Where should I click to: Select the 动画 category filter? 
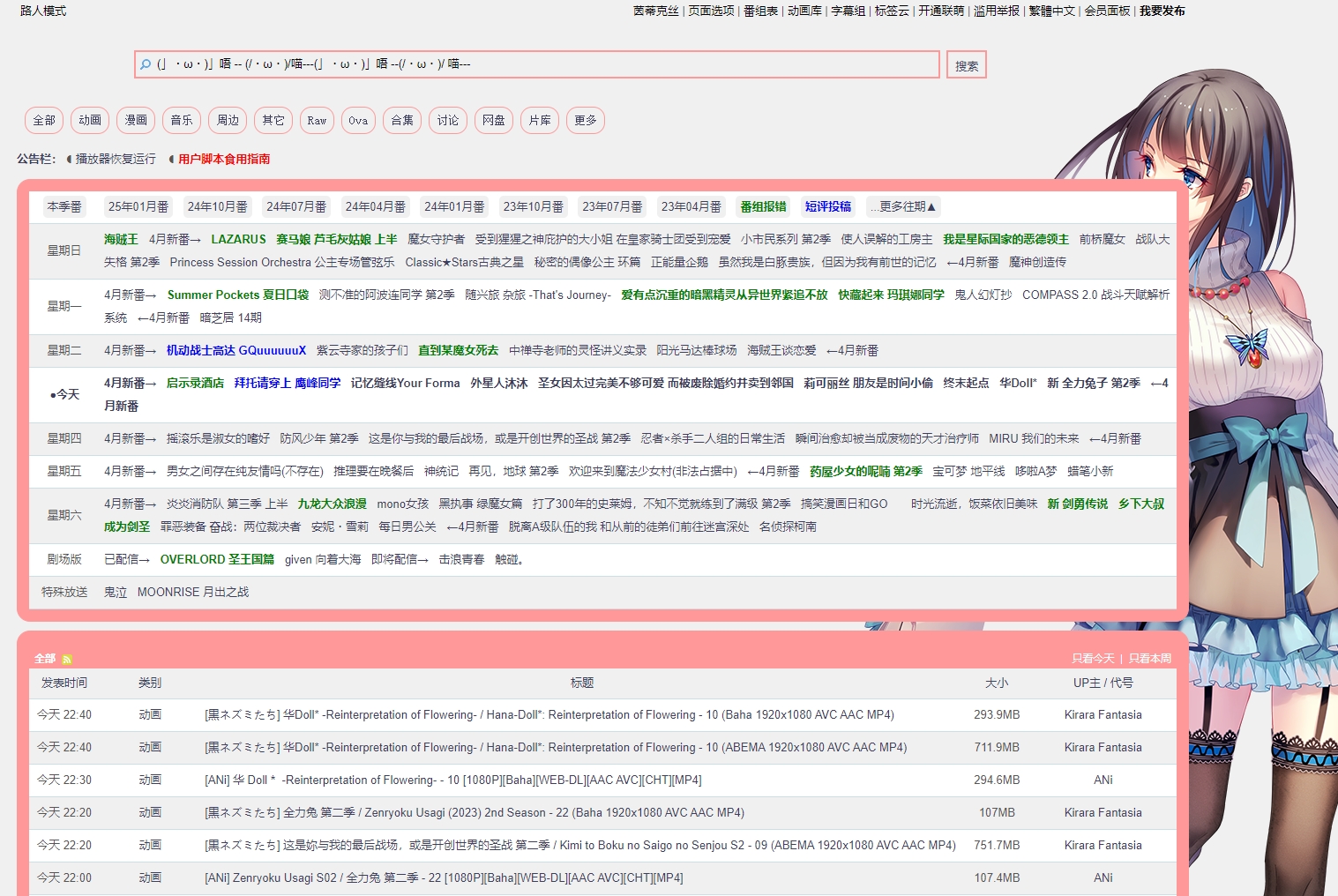click(x=90, y=121)
